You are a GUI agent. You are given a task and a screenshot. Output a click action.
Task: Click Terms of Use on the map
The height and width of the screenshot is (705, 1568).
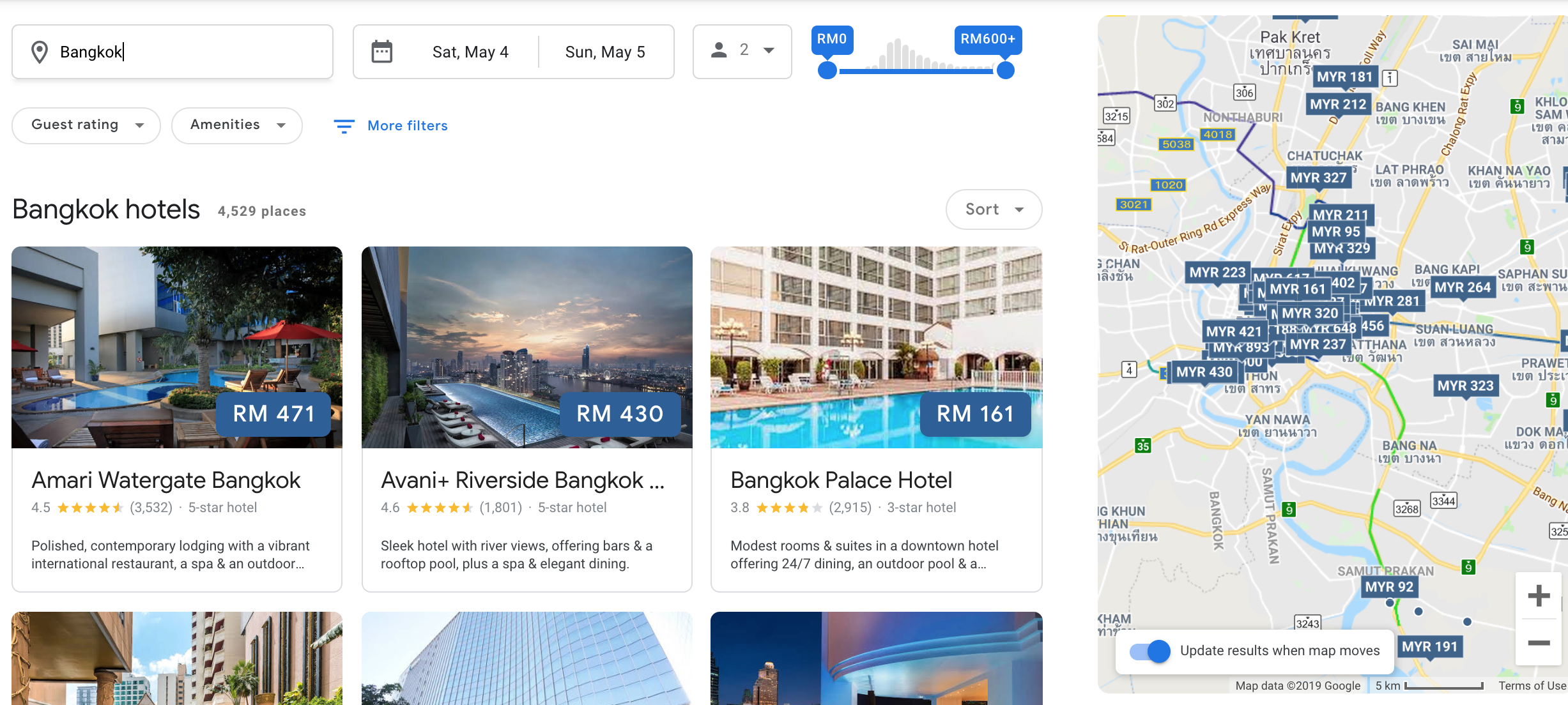pyautogui.click(x=1532, y=685)
